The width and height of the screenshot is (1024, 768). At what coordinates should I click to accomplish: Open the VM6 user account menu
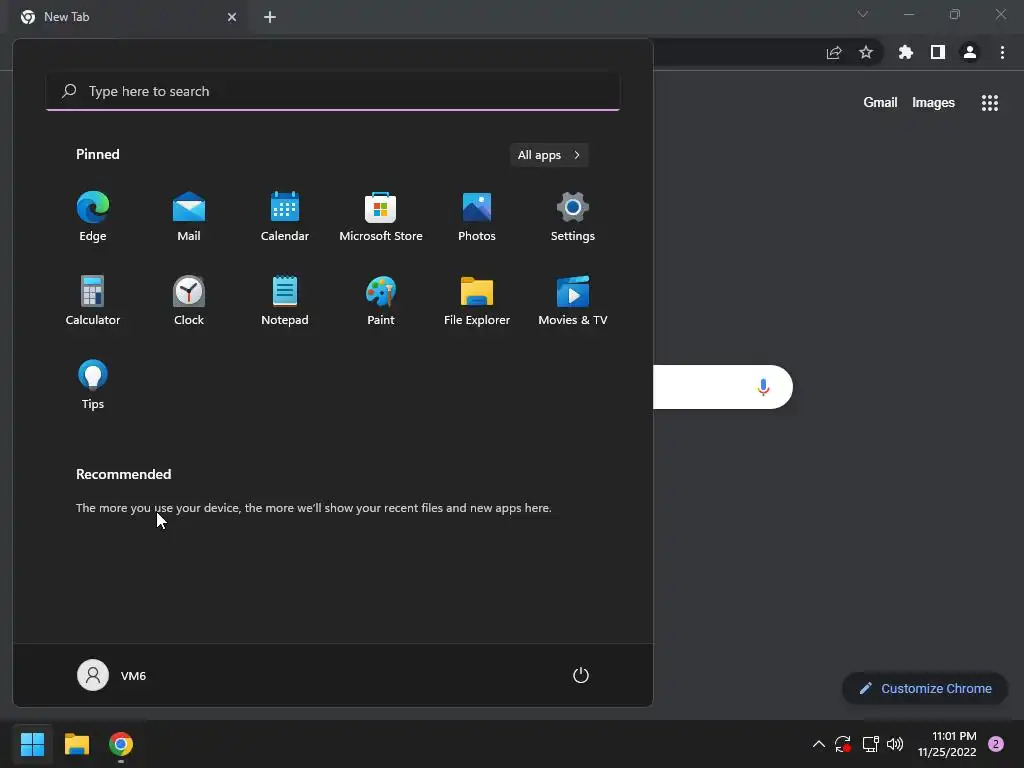[x=112, y=675]
